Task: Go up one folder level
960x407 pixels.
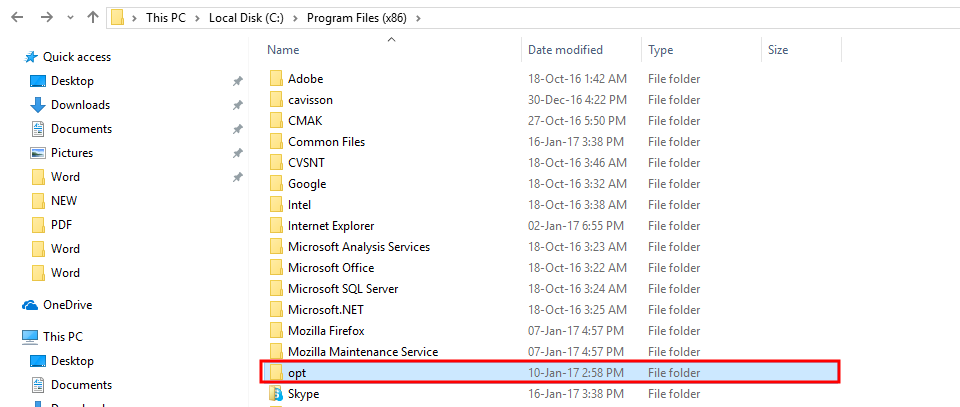Action: pos(93,18)
